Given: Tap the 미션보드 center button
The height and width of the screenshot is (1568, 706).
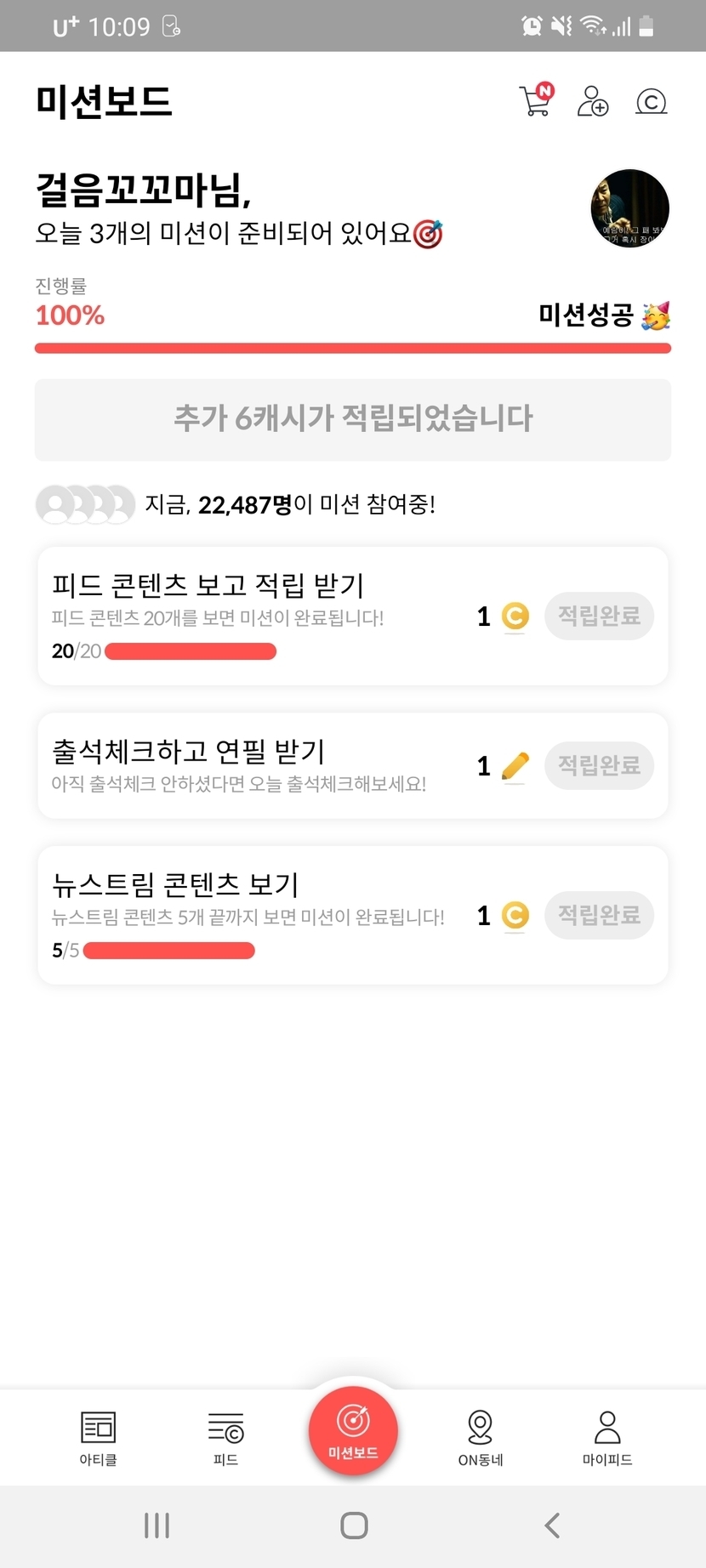Looking at the screenshot, I should click(353, 1431).
